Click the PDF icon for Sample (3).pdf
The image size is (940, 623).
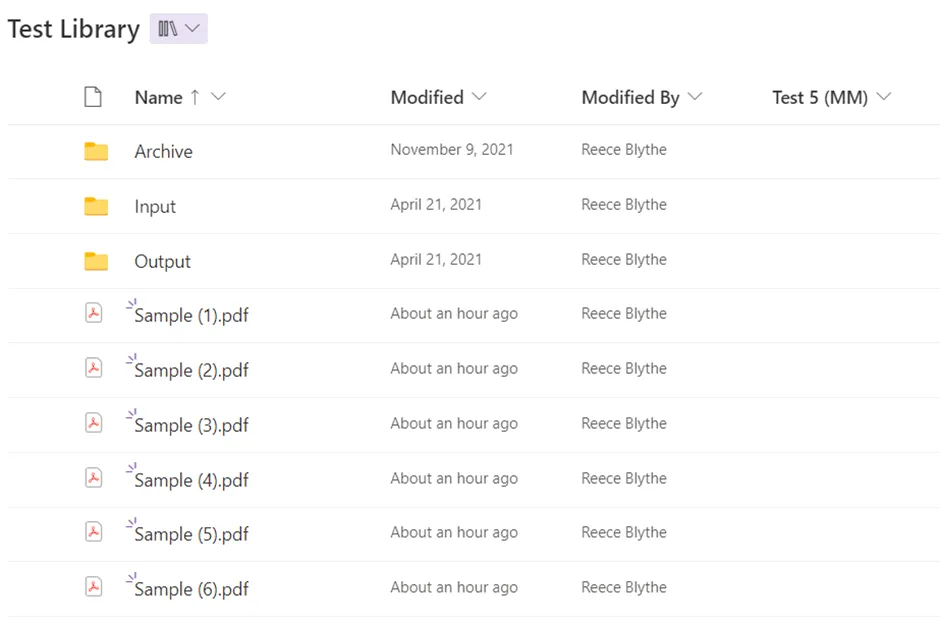93,424
